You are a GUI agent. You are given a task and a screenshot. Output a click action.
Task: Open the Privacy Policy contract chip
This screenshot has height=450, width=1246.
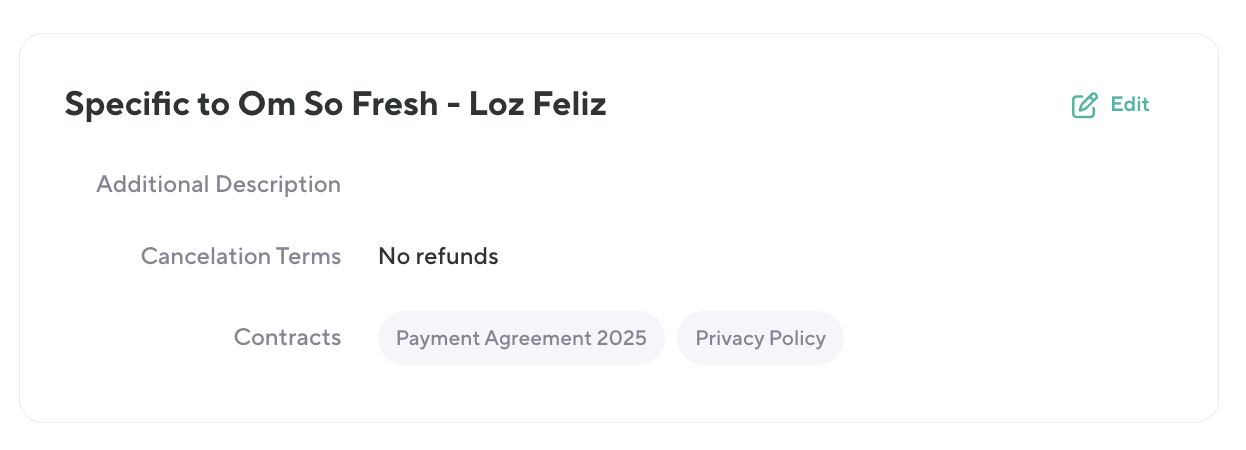tap(760, 338)
